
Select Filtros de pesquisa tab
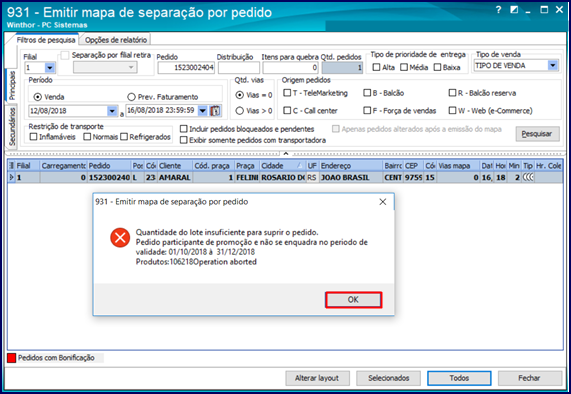pos(46,40)
